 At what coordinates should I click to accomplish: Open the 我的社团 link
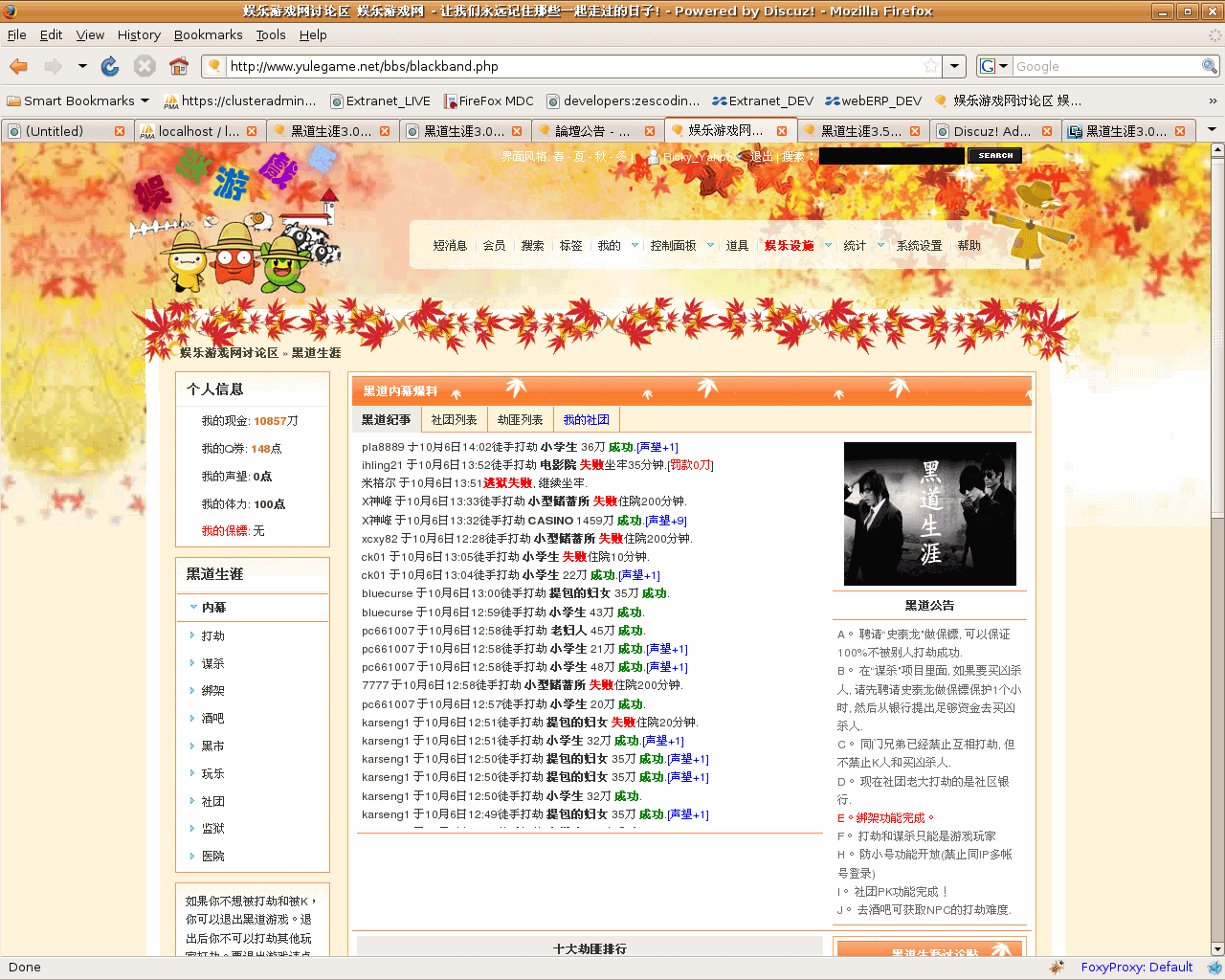point(586,420)
